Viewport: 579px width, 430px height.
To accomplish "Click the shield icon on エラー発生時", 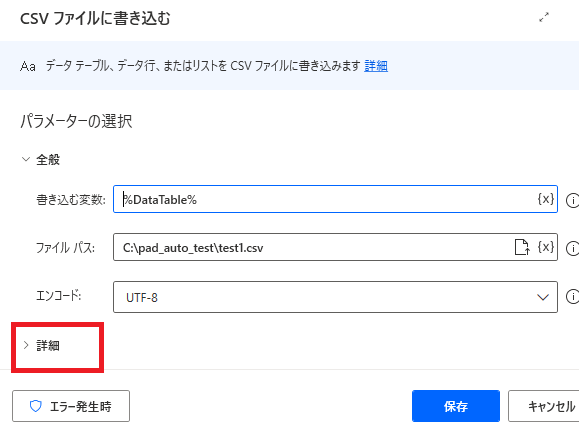I will tap(35, 406).
